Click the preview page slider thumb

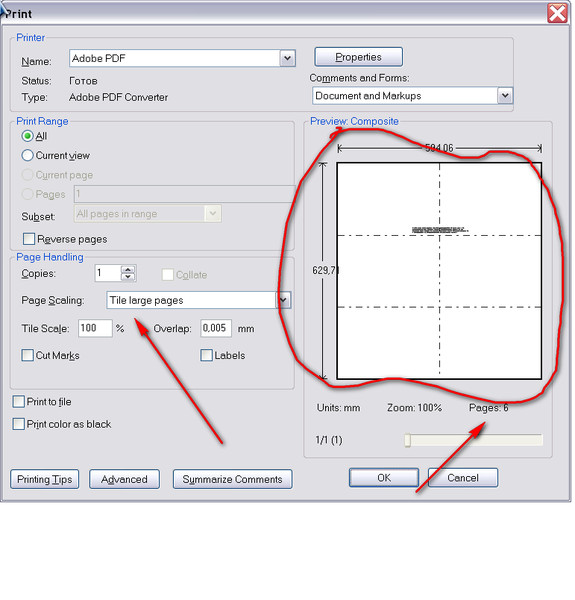[x=407, y=440]
